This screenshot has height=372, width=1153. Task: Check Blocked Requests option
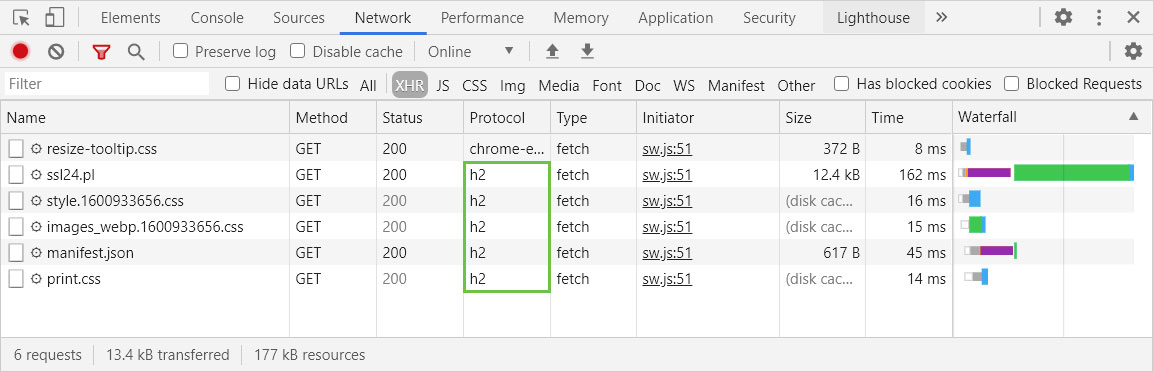[1012, 84]
